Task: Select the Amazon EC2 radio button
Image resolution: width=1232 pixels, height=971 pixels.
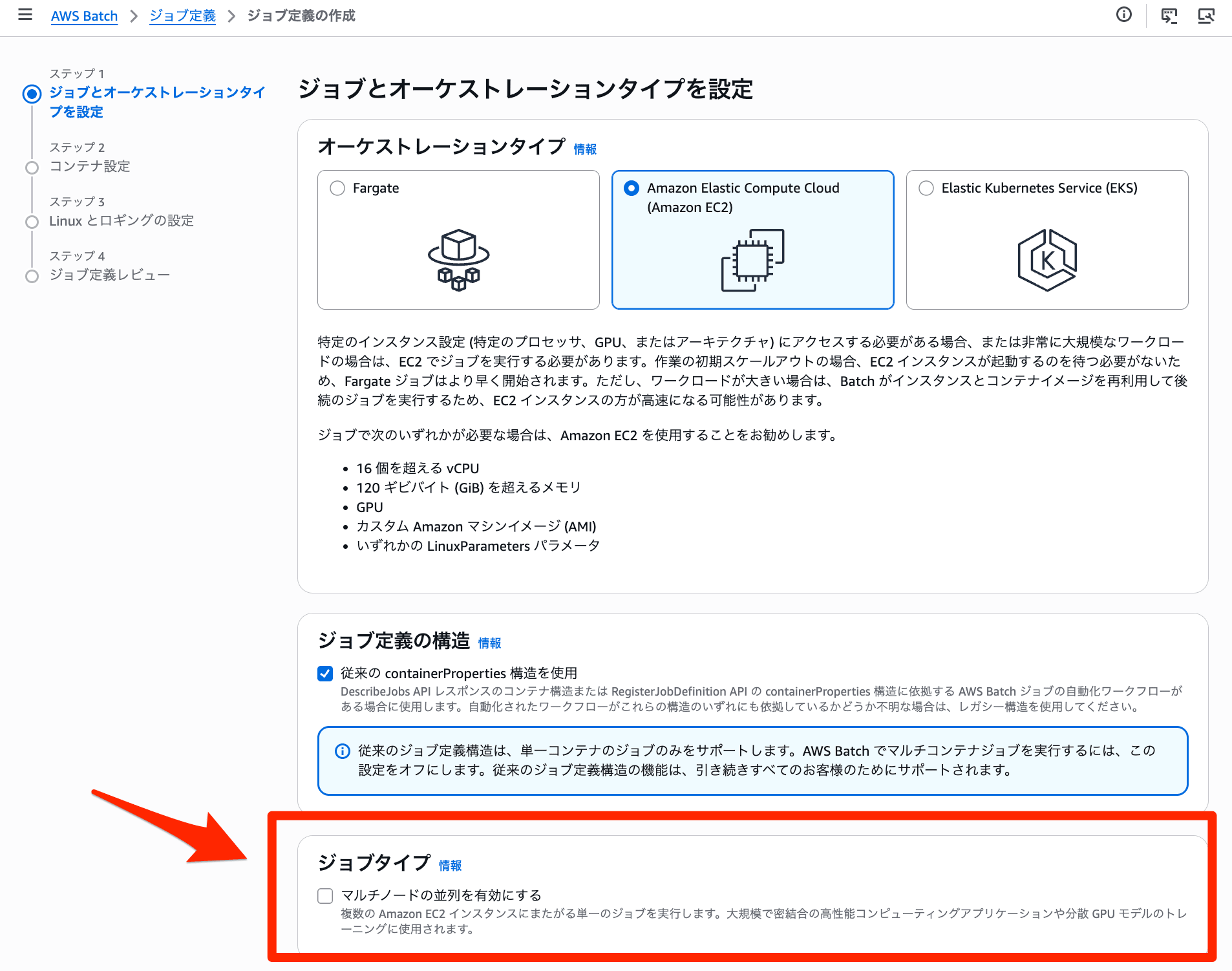Action: [632, 188]
